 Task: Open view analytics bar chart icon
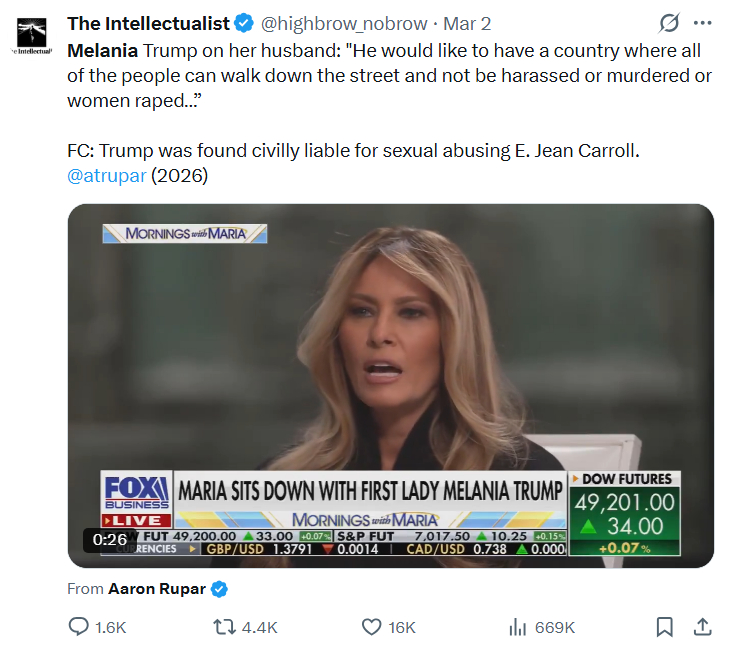[518, 627]
